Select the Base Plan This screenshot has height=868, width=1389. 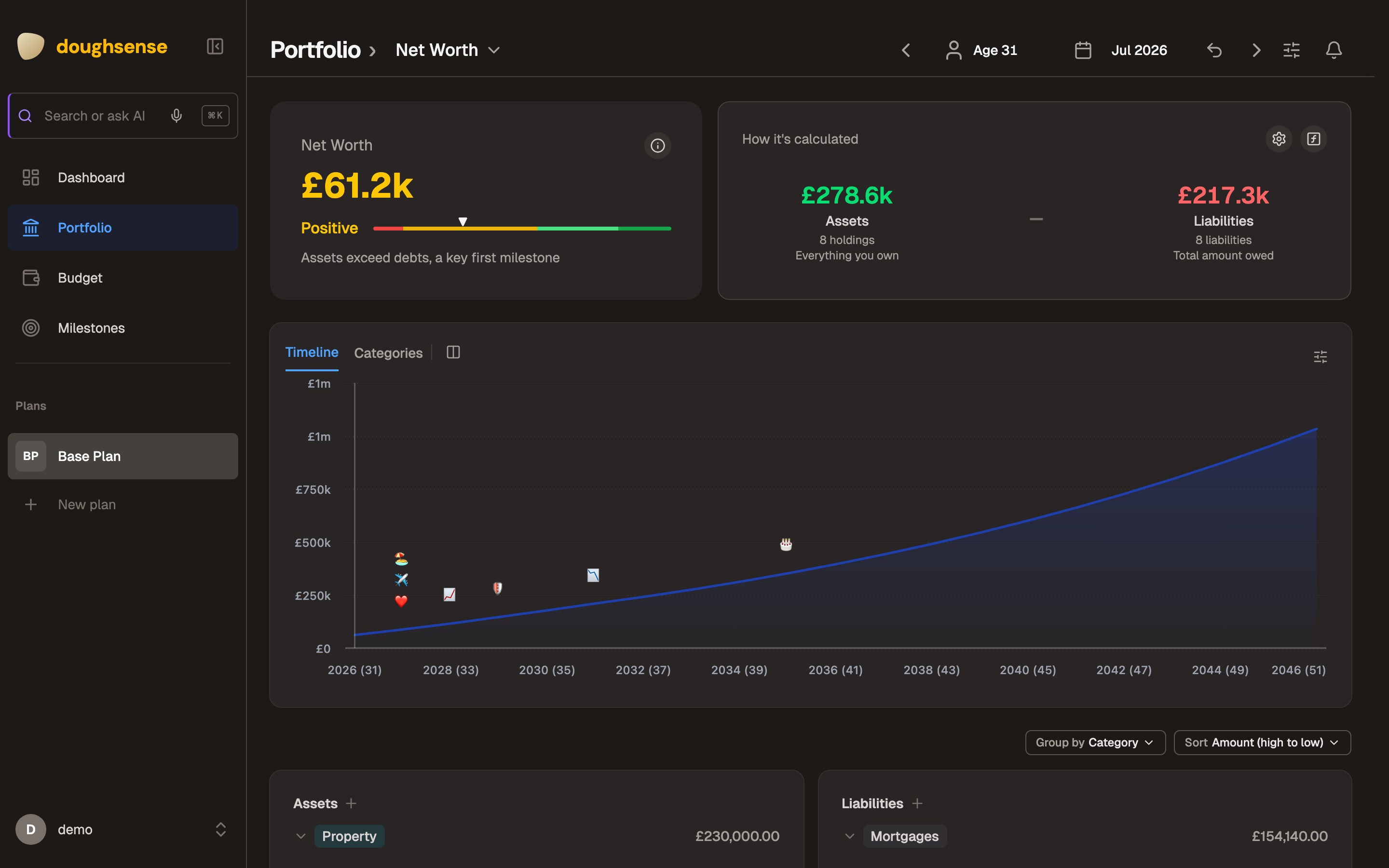point(123,456)
